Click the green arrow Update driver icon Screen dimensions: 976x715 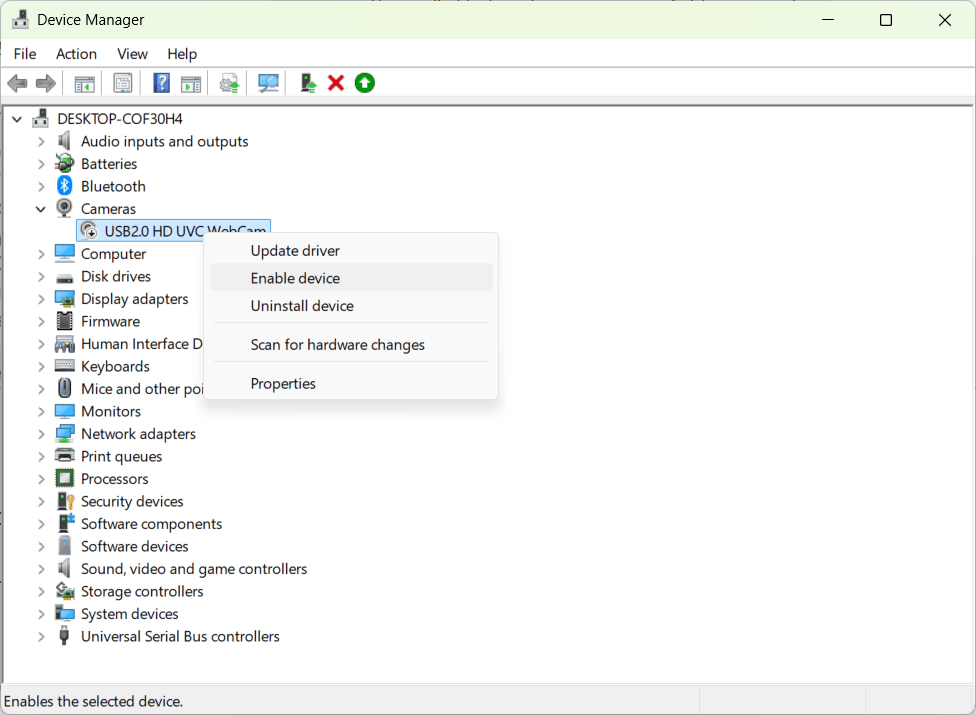point(365,83)
